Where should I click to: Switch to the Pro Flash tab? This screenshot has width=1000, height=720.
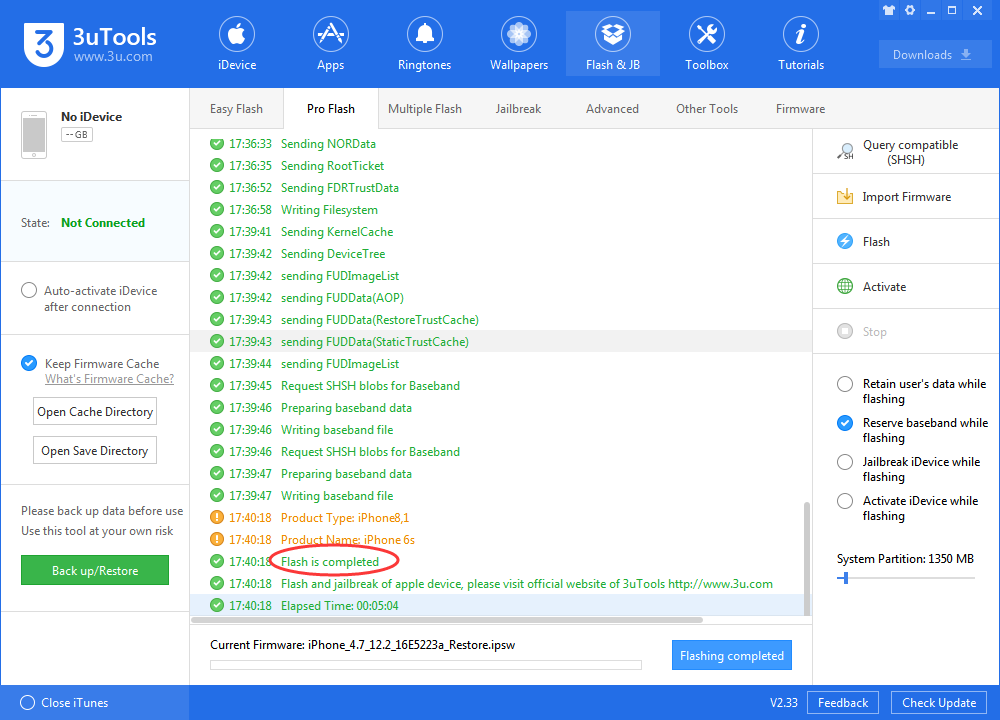pyautogui.click(x=330, y=109)
